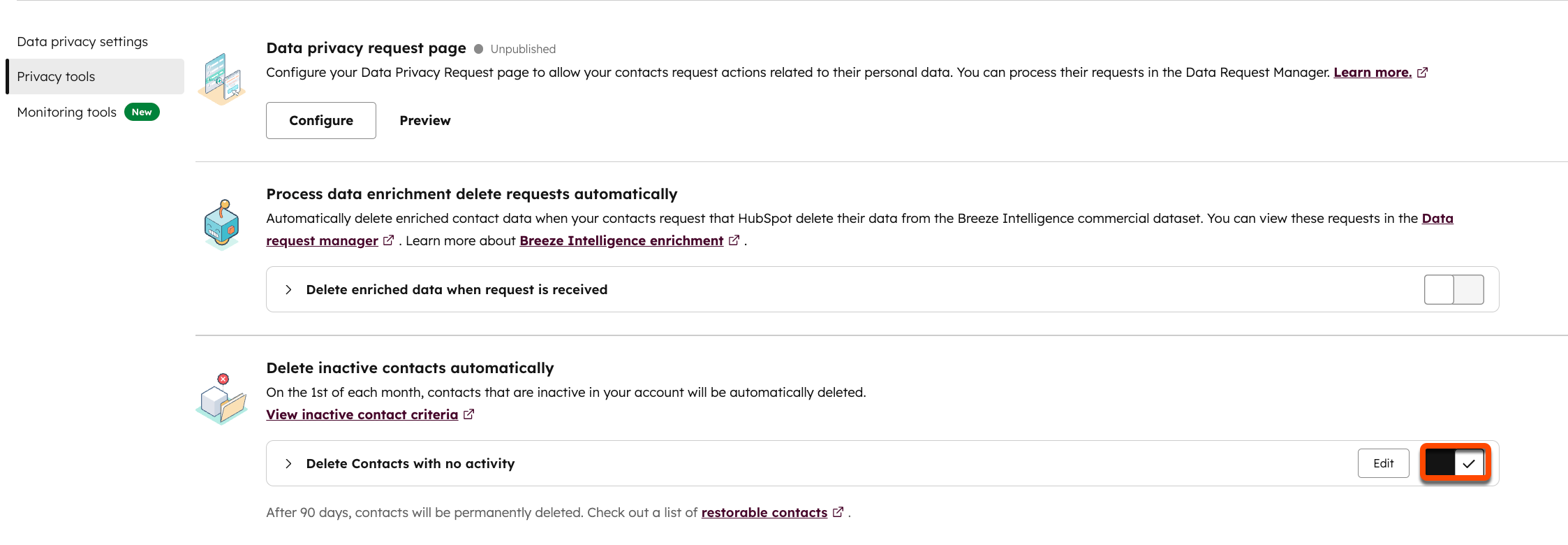Screen dimensions: 1568x545
Task: Click the Edit button next to the toggle
Action: 1383,463
